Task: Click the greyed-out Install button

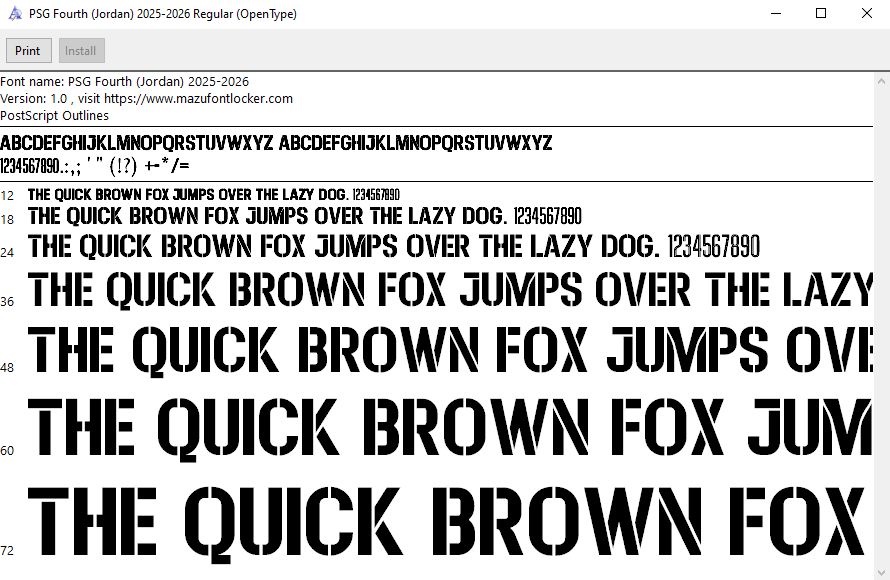Action: tap(81, 51)
